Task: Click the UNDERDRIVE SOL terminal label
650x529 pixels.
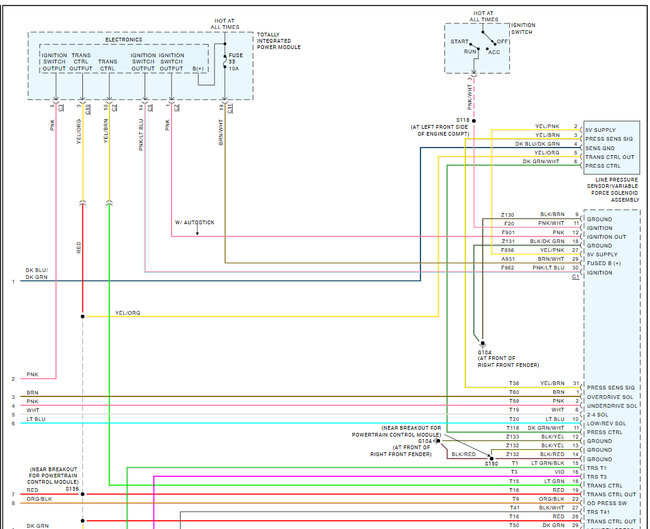Action: pos(612,406)
